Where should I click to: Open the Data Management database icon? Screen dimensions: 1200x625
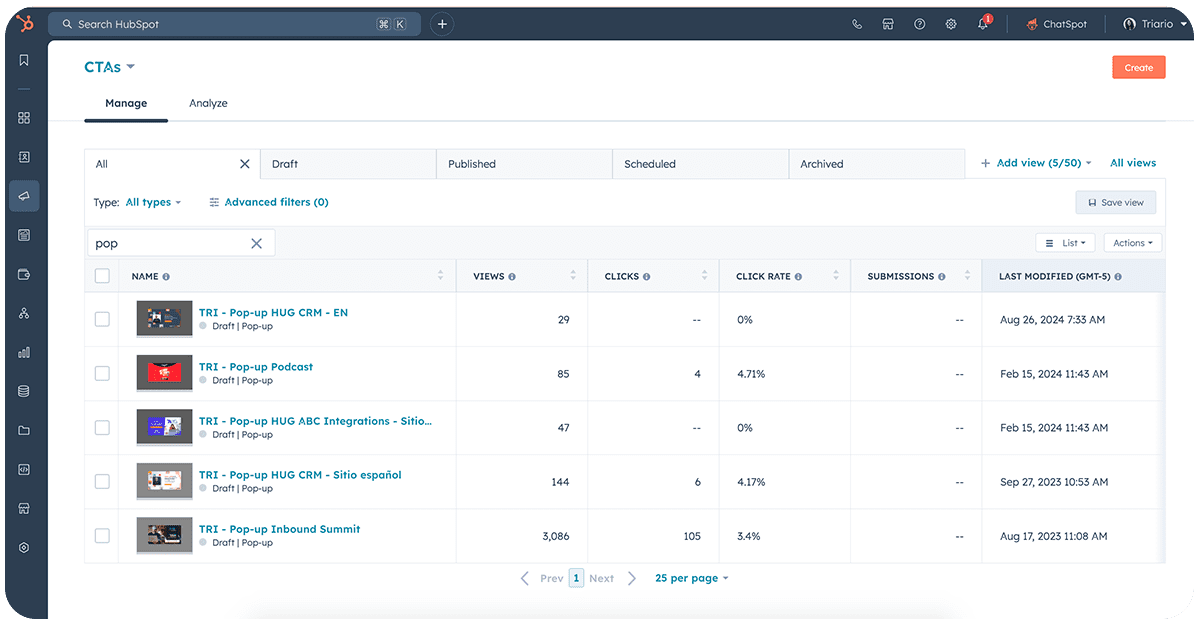click(24, 391)
